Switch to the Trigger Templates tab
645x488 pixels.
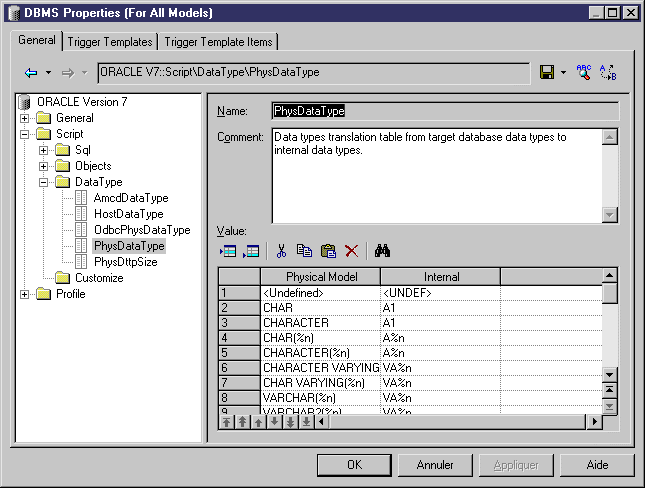coord(110,42)
